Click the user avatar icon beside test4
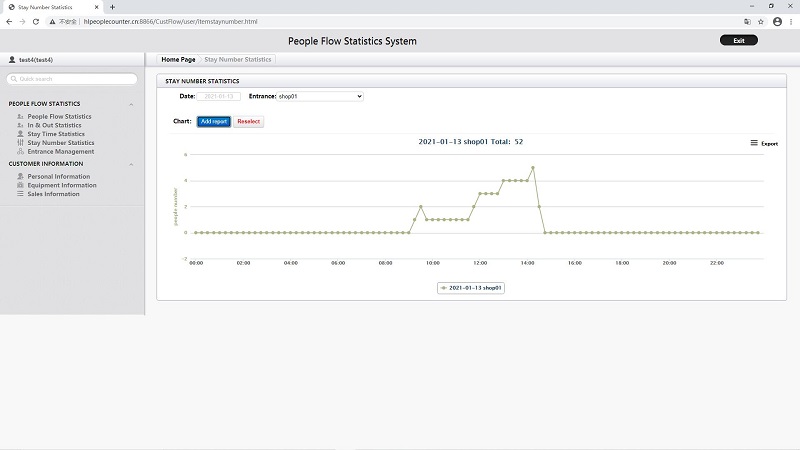Viewport: 800px width, 450px height. [12, 60]
